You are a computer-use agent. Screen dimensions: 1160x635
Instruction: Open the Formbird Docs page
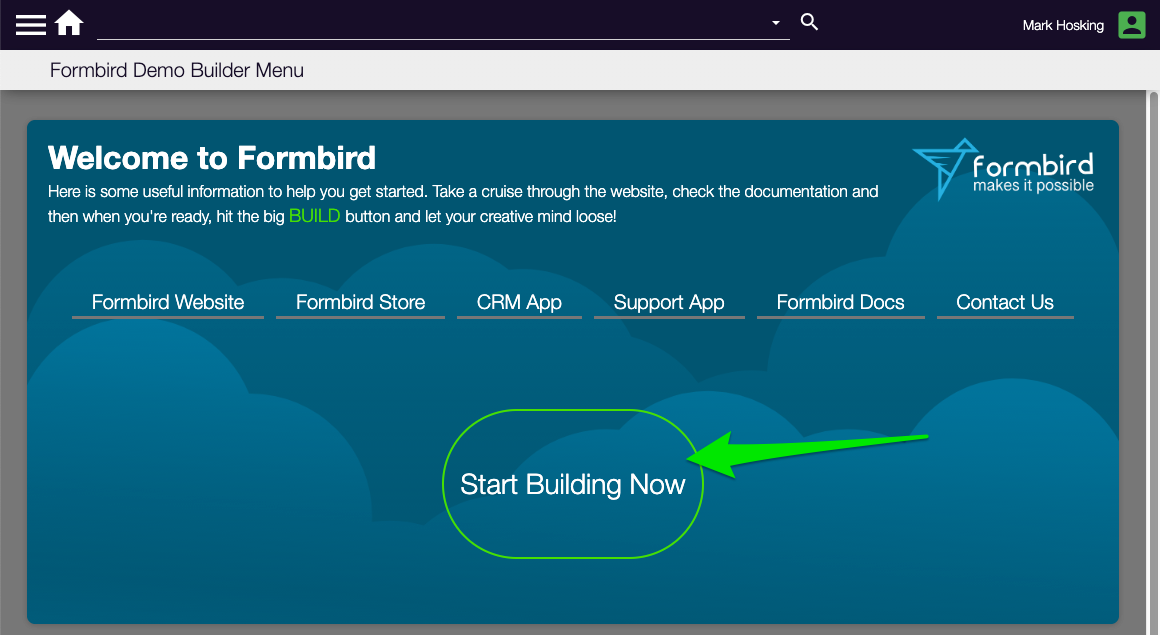(840, 302)
